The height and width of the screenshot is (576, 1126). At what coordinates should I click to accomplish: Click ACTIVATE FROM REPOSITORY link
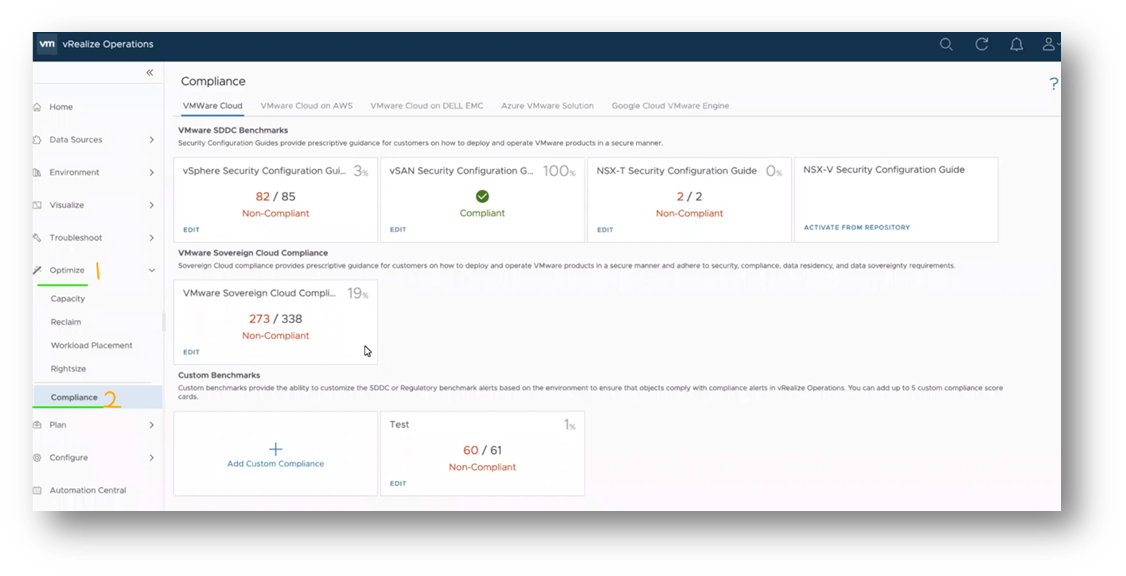pyautogui.click(x=857, y=227)
